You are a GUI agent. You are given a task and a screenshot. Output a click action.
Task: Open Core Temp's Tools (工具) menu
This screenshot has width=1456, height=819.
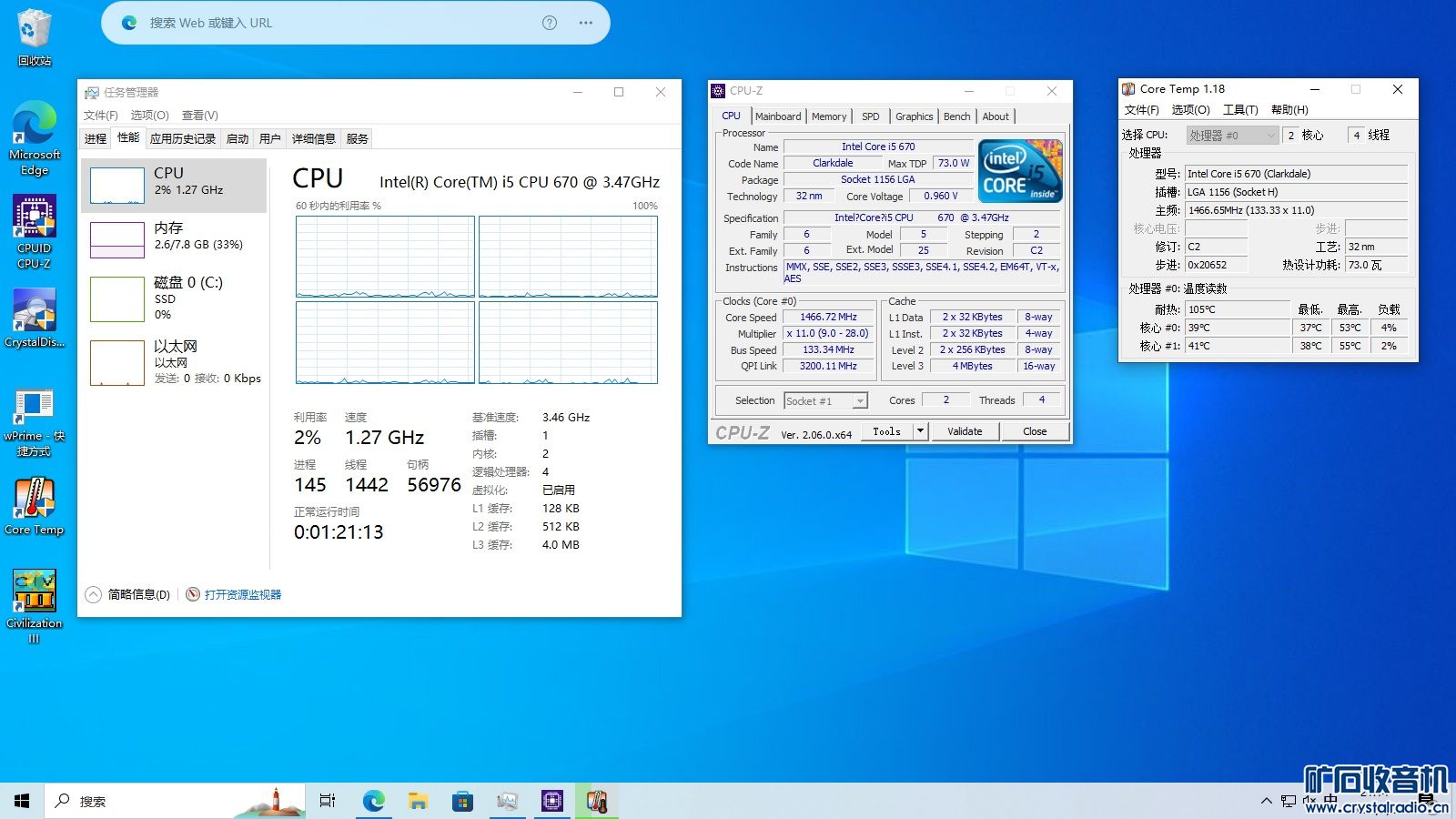(1239, 110)
